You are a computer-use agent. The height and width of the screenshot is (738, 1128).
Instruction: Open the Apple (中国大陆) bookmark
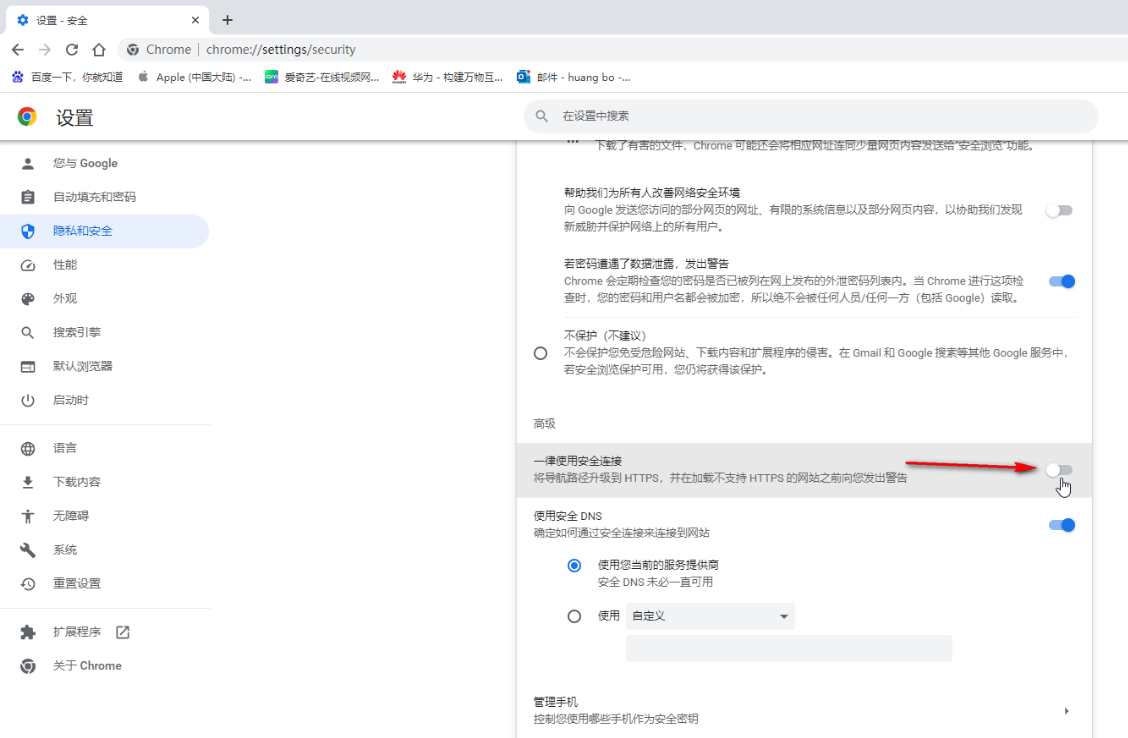(x=194, y=77)
